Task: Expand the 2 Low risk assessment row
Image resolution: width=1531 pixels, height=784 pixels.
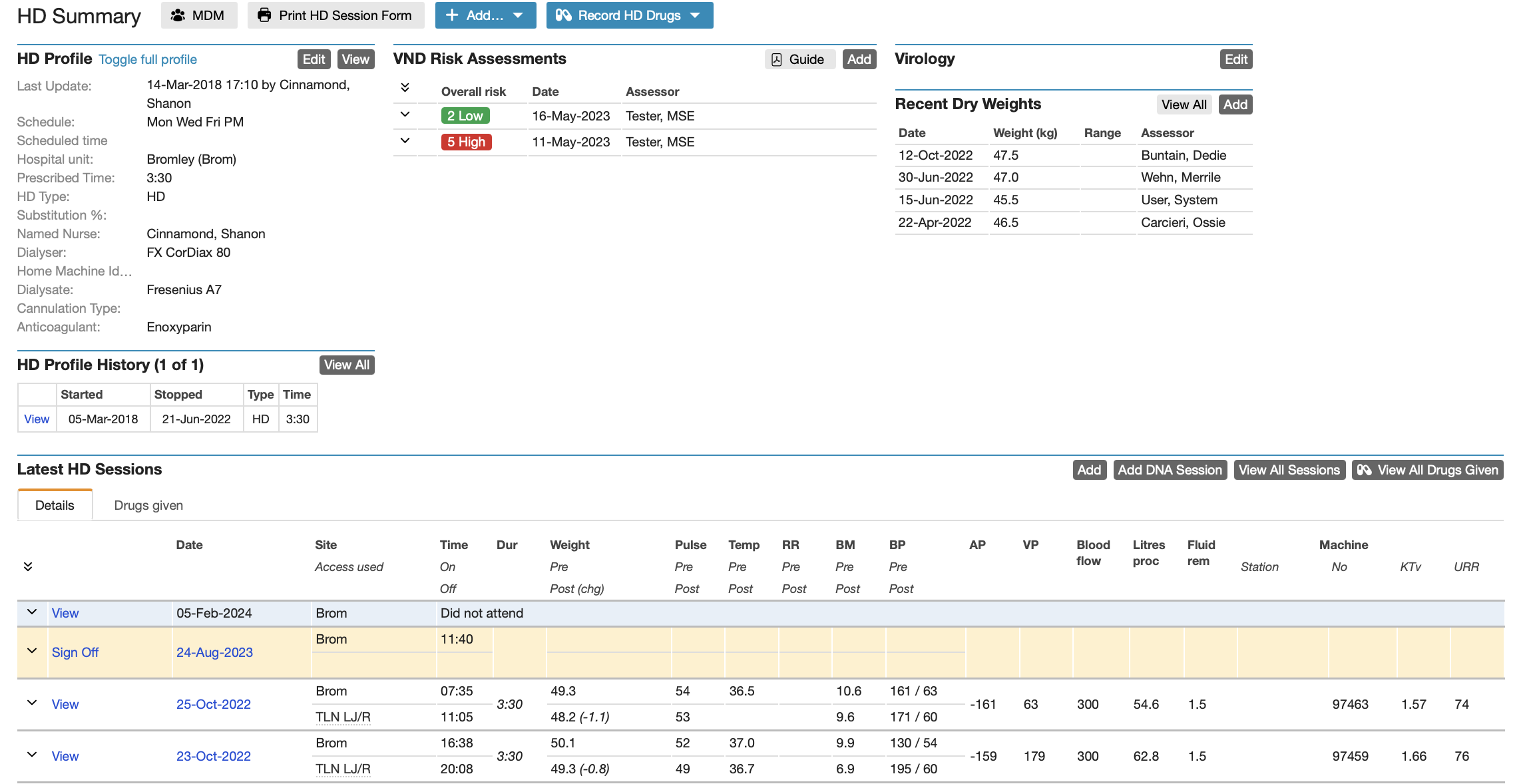Action: tap(404, 114)
